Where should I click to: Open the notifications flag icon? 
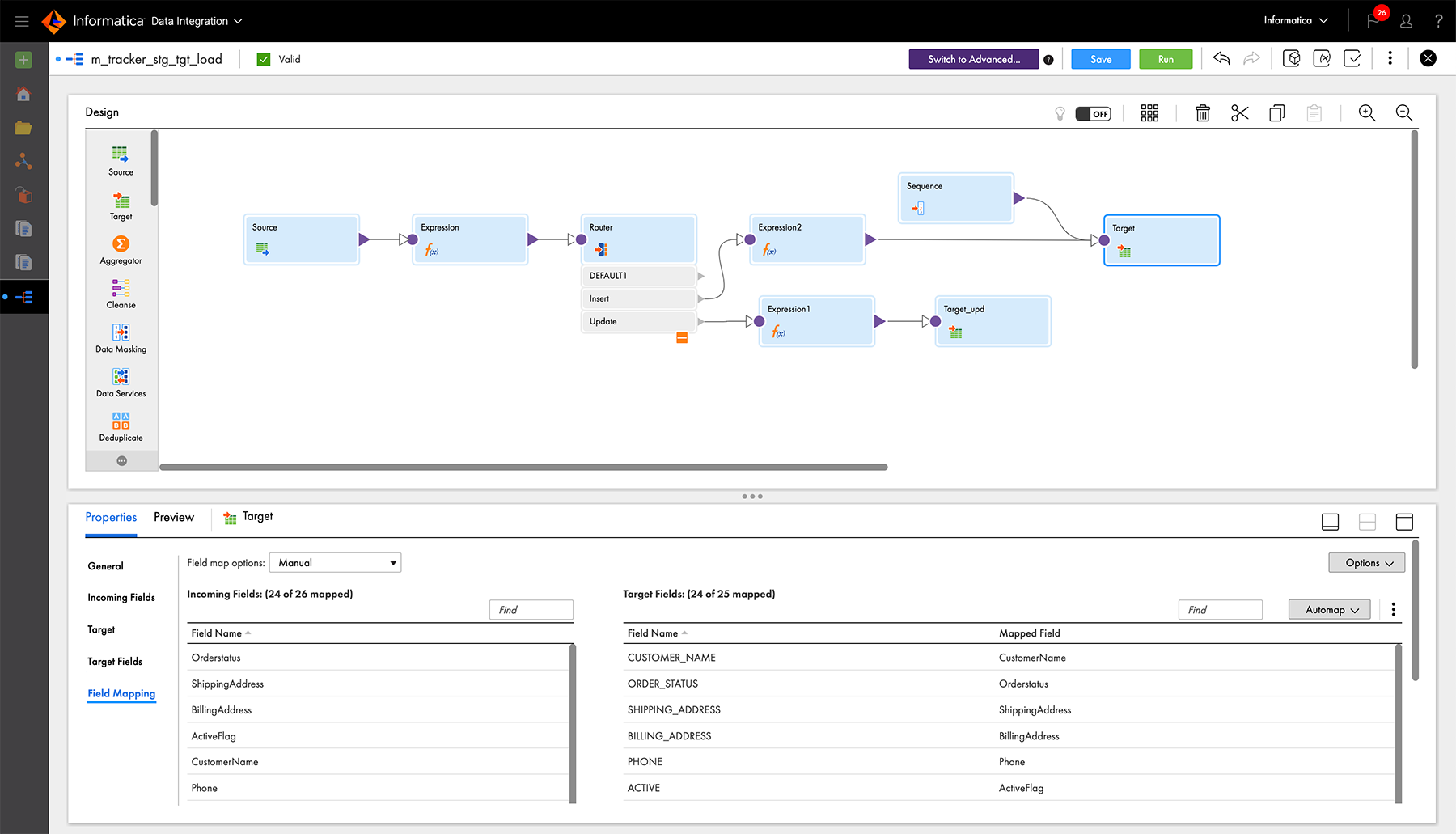coord(1373,21)
